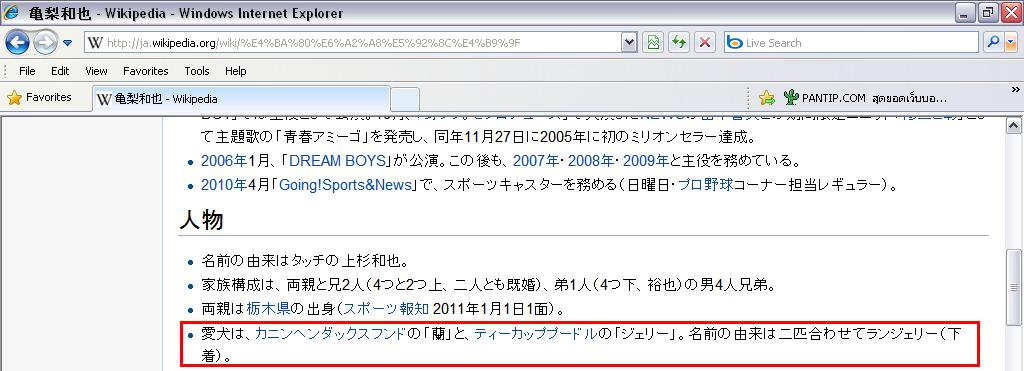Click the page scrollbar up arrow
1024x371 pixels.
1013,125
